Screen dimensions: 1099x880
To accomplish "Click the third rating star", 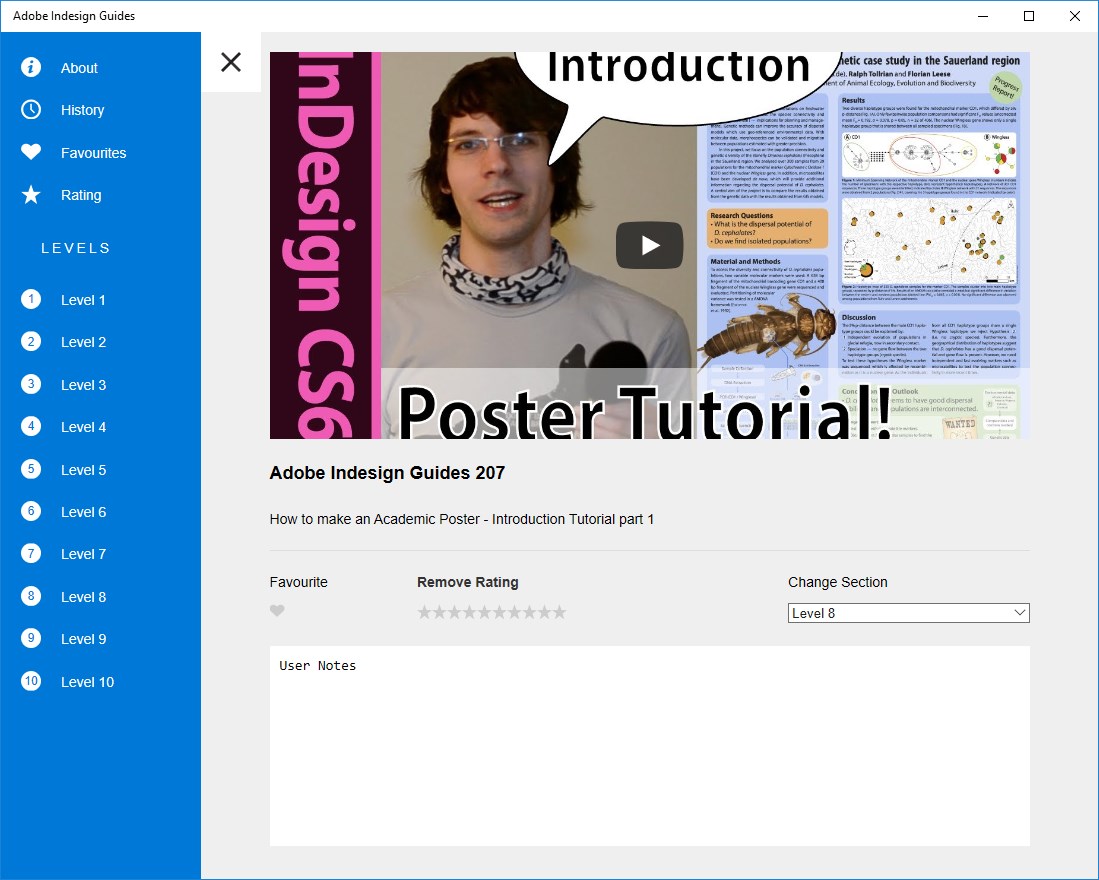I will [454, 612].
